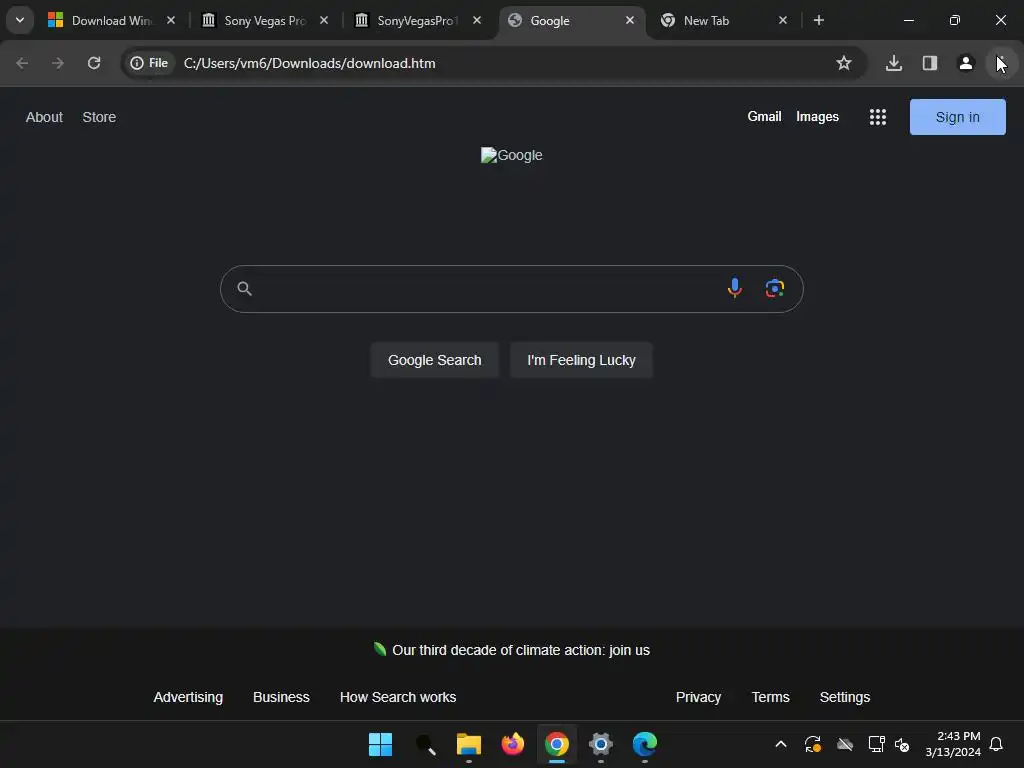
Task: Open the notifications bell
Action: pos(996,744)
